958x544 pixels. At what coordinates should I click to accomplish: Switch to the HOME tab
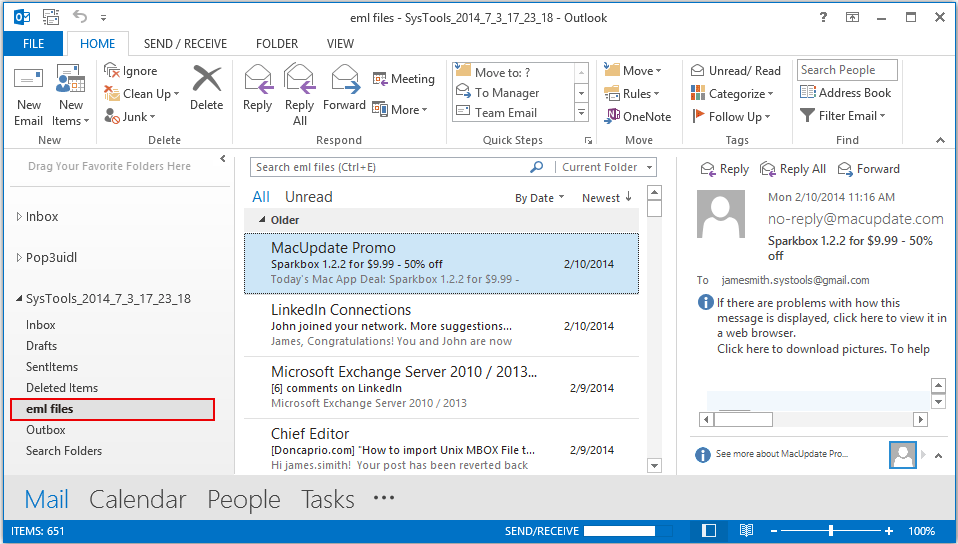(x=97, y=43)
